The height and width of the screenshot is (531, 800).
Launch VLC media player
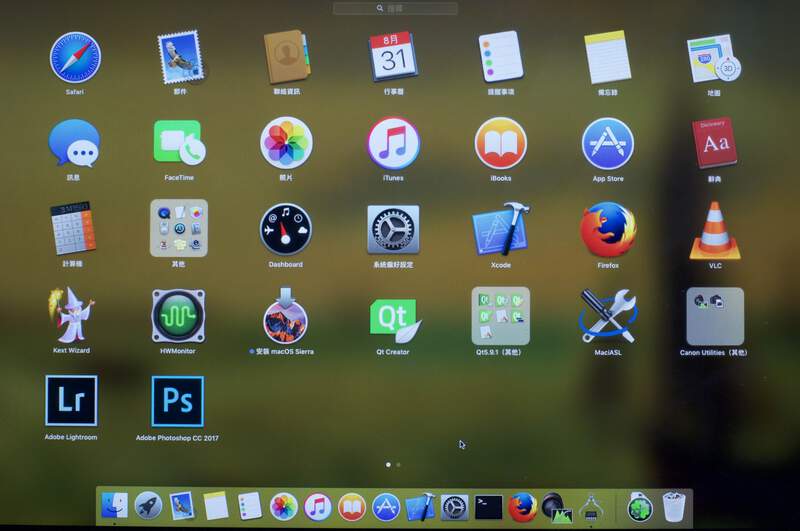(x=715, y=231)
